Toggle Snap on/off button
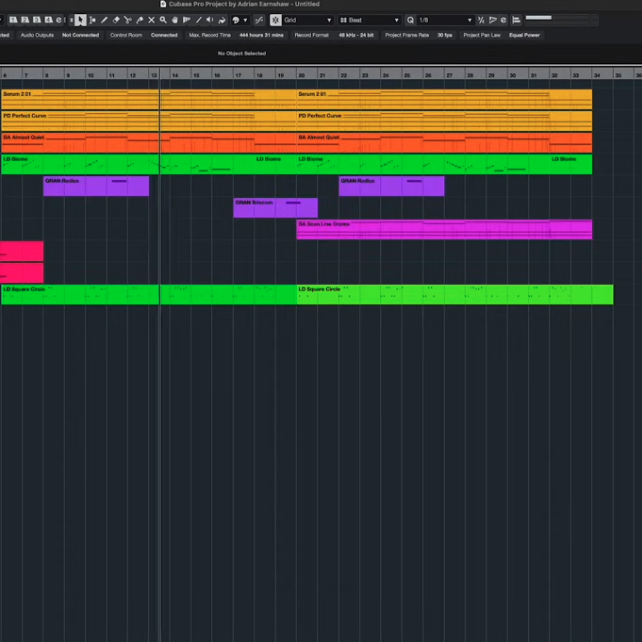Screen dimensions: 642x642 (276, 20)
